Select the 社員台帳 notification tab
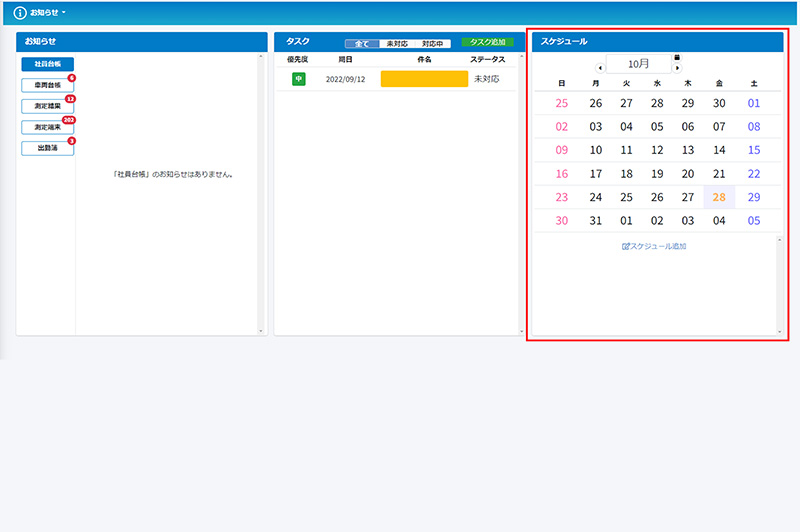The image size is (800, 532). coord(47,64)
